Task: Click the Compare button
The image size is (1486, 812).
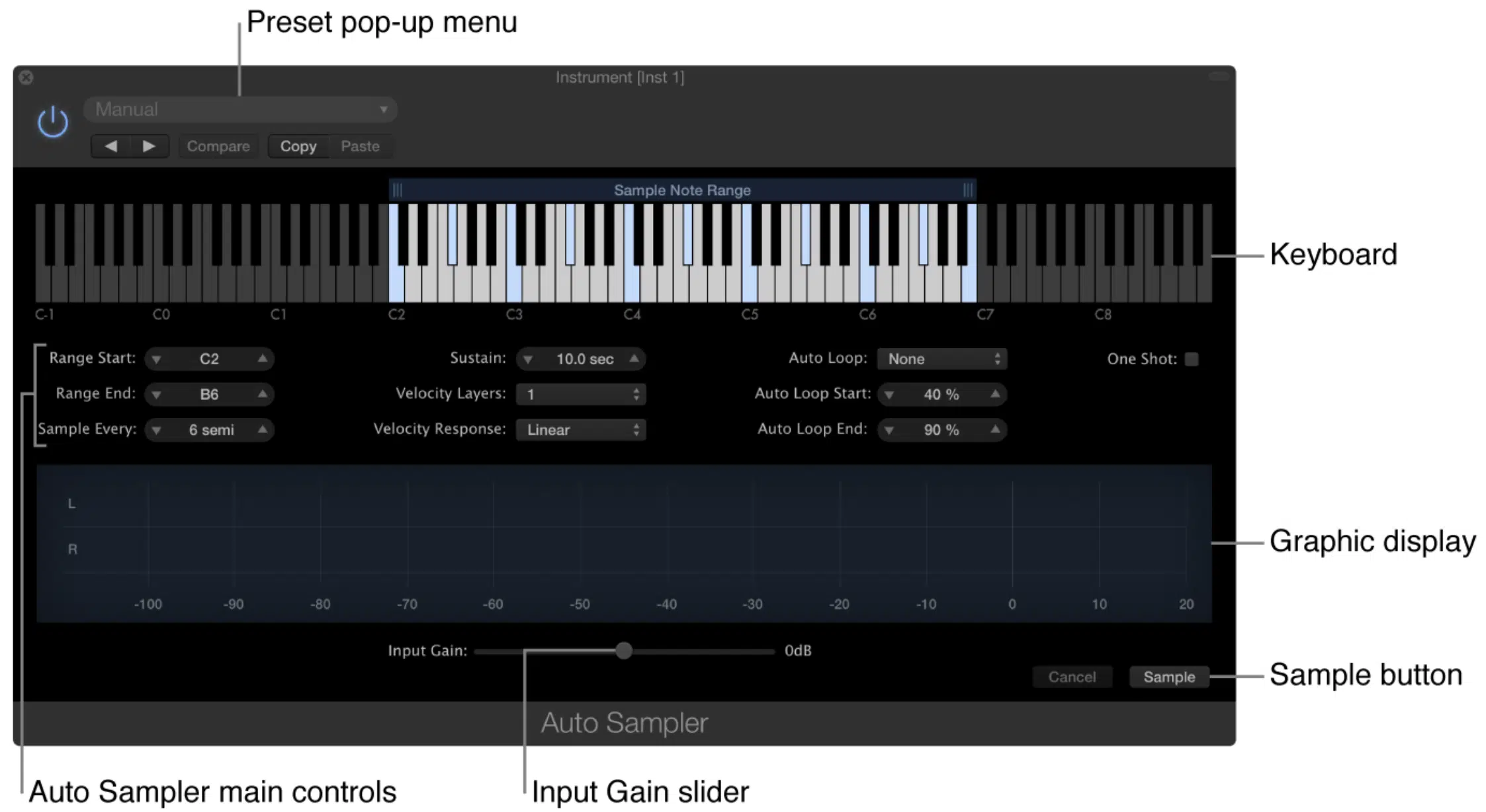Action: pyautogui.click(x=218, y=146)
